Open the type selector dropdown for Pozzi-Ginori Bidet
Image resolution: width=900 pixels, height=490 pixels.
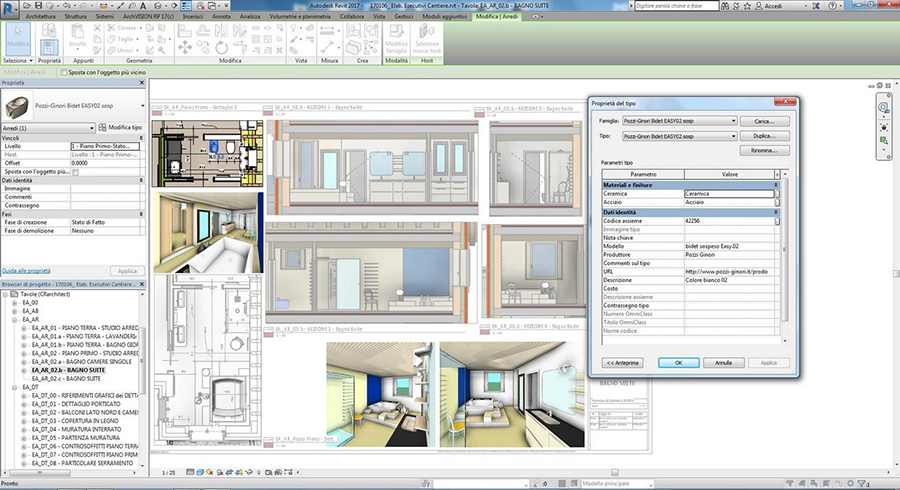click(x=142, y=106)
